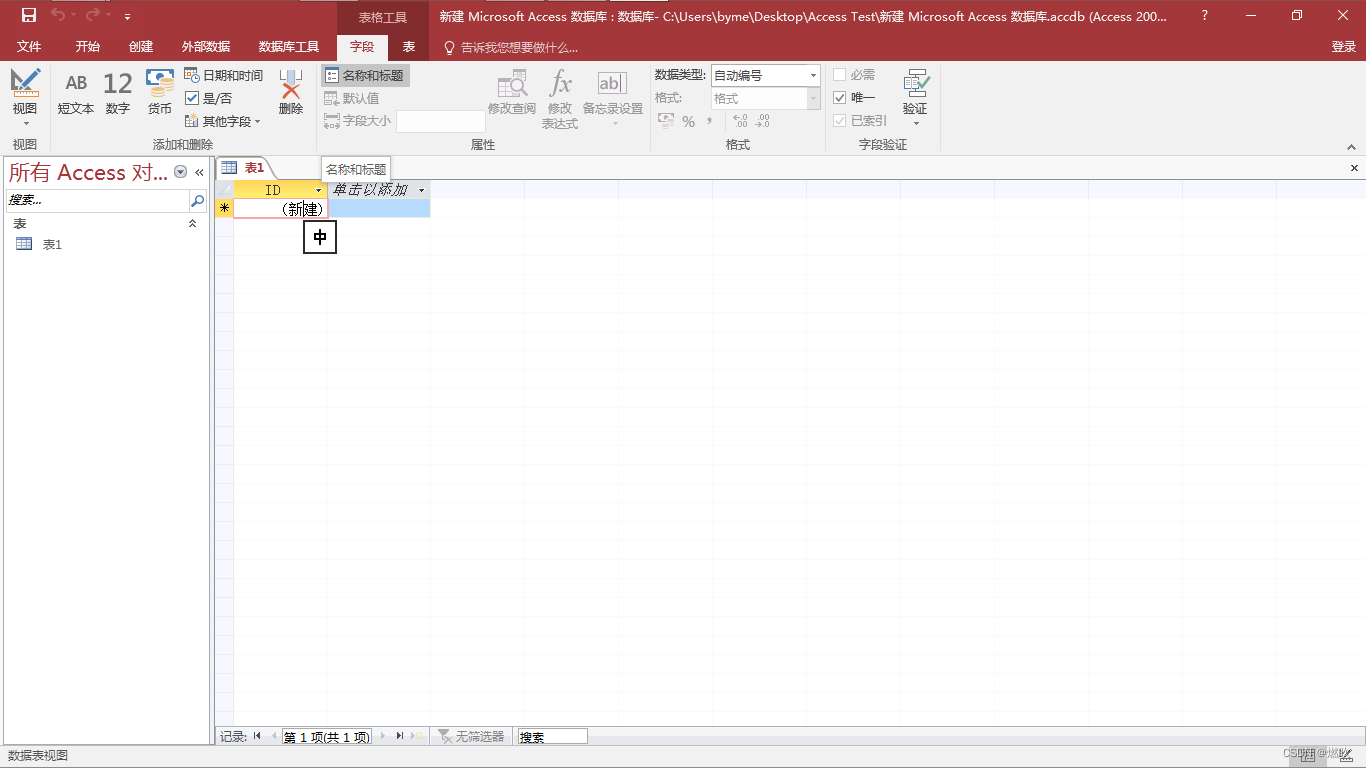
Task: Click the Redo arrow in title bar
Action: click(x=92, y=15)
